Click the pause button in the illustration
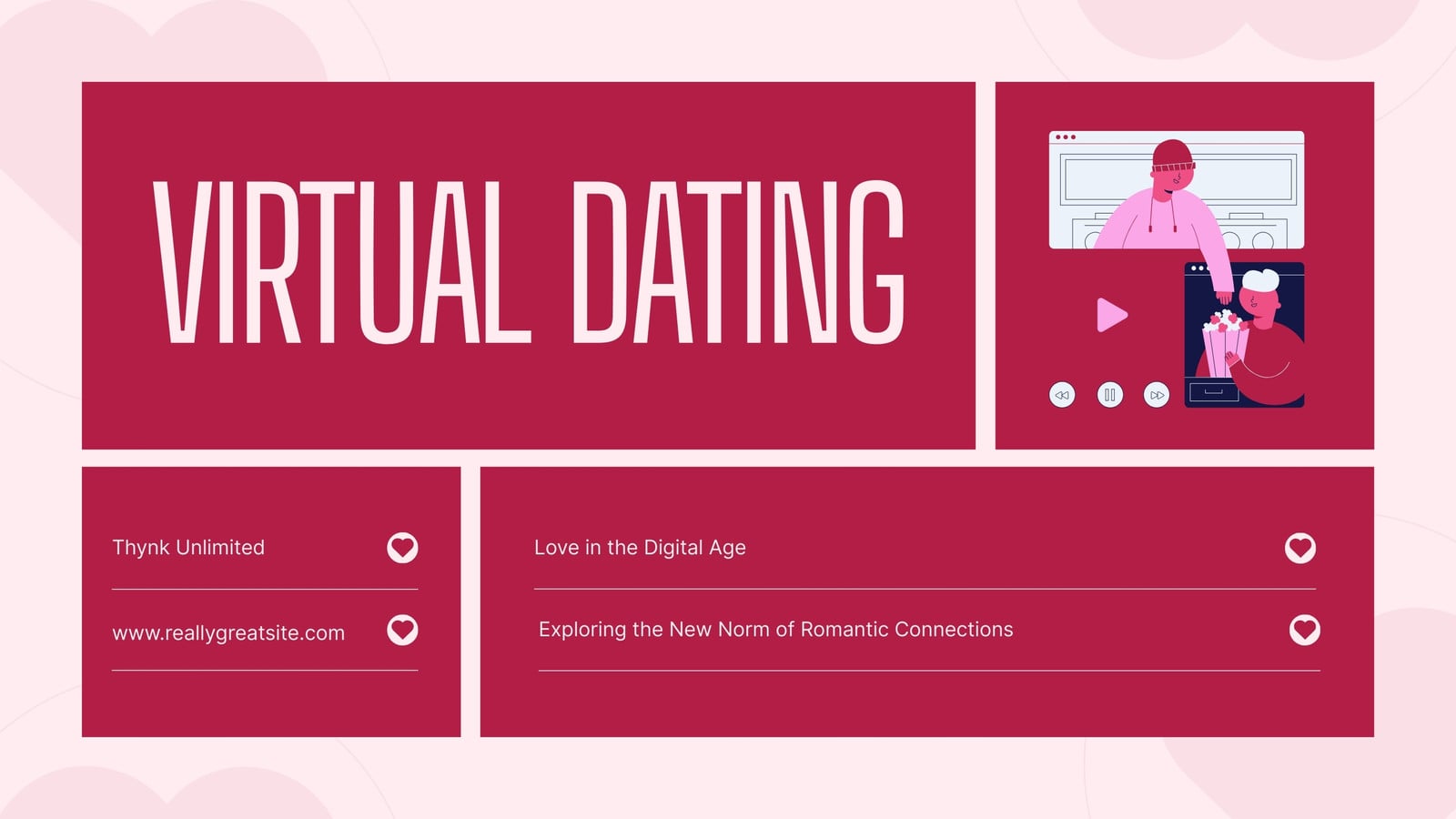Screen dimensions: 1456x819 tap(1109, 395)
